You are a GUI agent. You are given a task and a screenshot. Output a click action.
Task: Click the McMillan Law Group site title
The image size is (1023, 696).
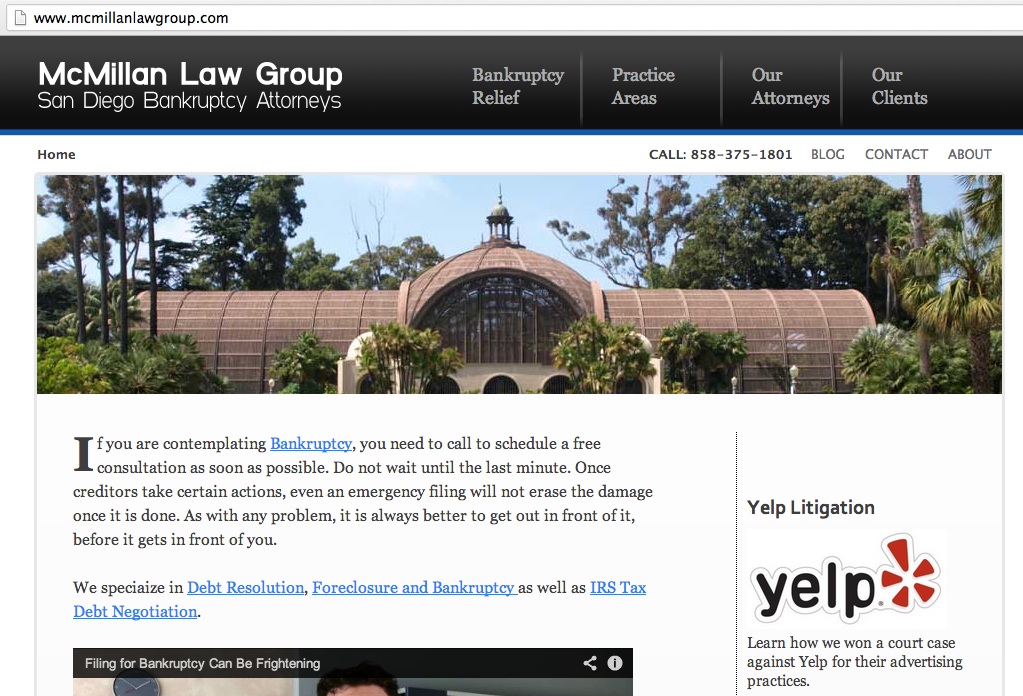pos(190,74)
